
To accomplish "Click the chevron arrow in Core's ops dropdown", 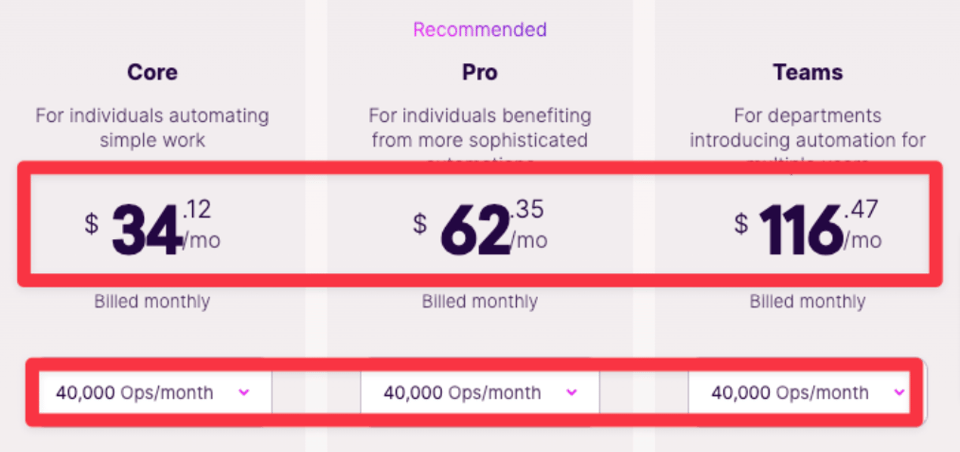I will (x=244, y=392).
